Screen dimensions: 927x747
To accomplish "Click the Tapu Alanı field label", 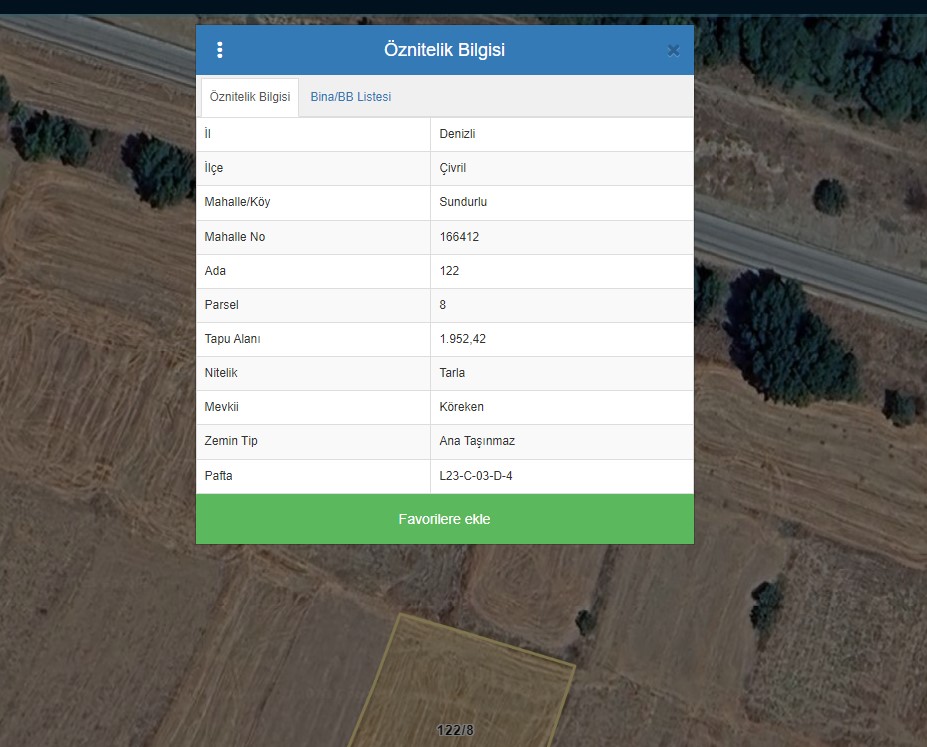I will (x=232, y=339).
